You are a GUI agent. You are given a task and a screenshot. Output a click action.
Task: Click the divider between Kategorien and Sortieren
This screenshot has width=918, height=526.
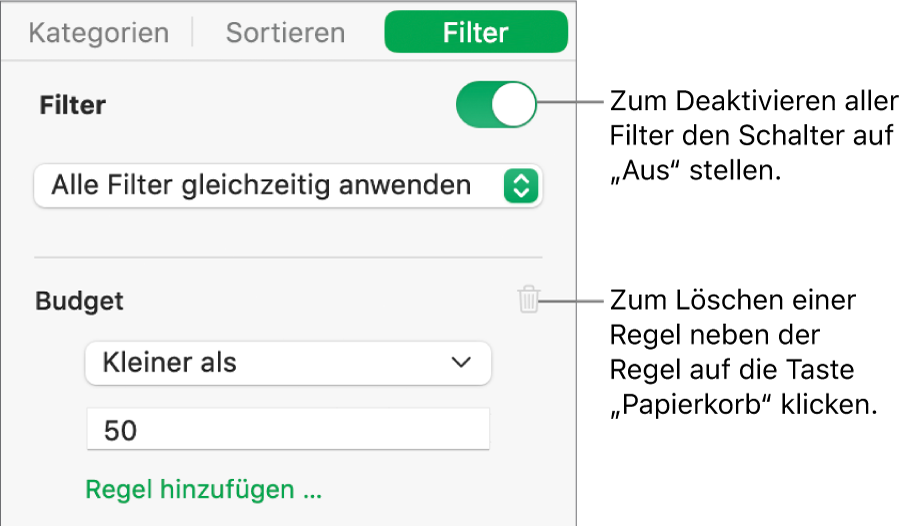tap(193, 33)
